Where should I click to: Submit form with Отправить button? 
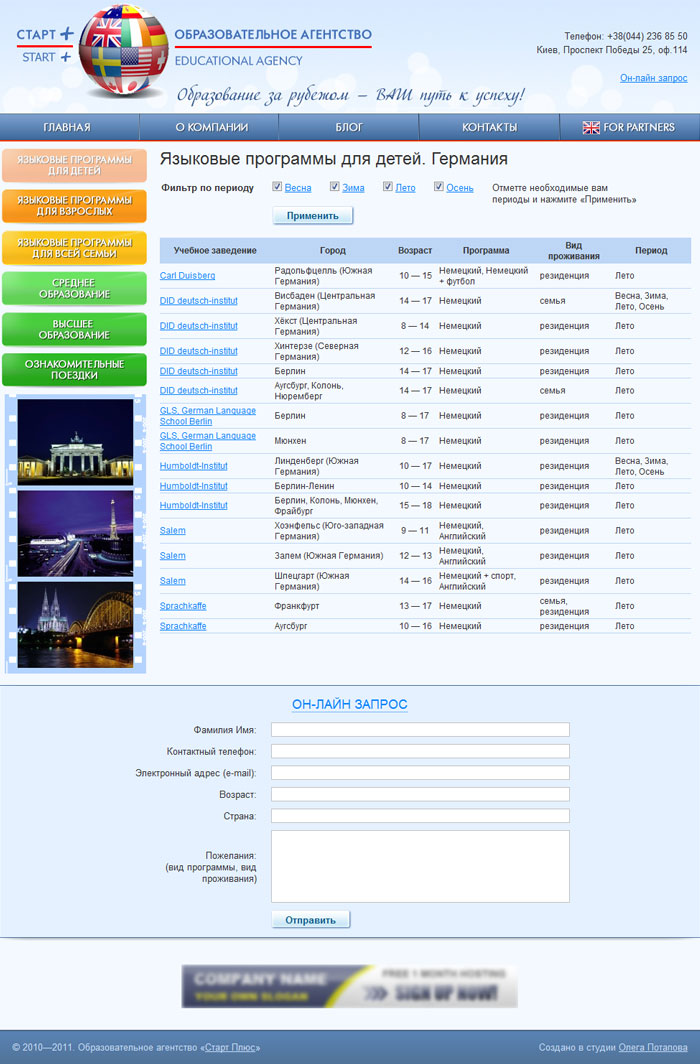[x=311, y=920]
